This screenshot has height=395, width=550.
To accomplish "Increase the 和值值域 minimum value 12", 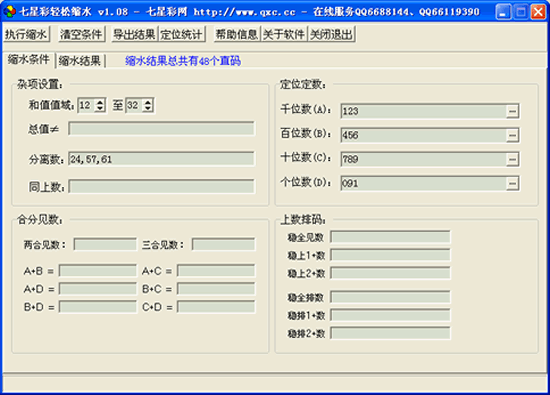I will (100, 102).
